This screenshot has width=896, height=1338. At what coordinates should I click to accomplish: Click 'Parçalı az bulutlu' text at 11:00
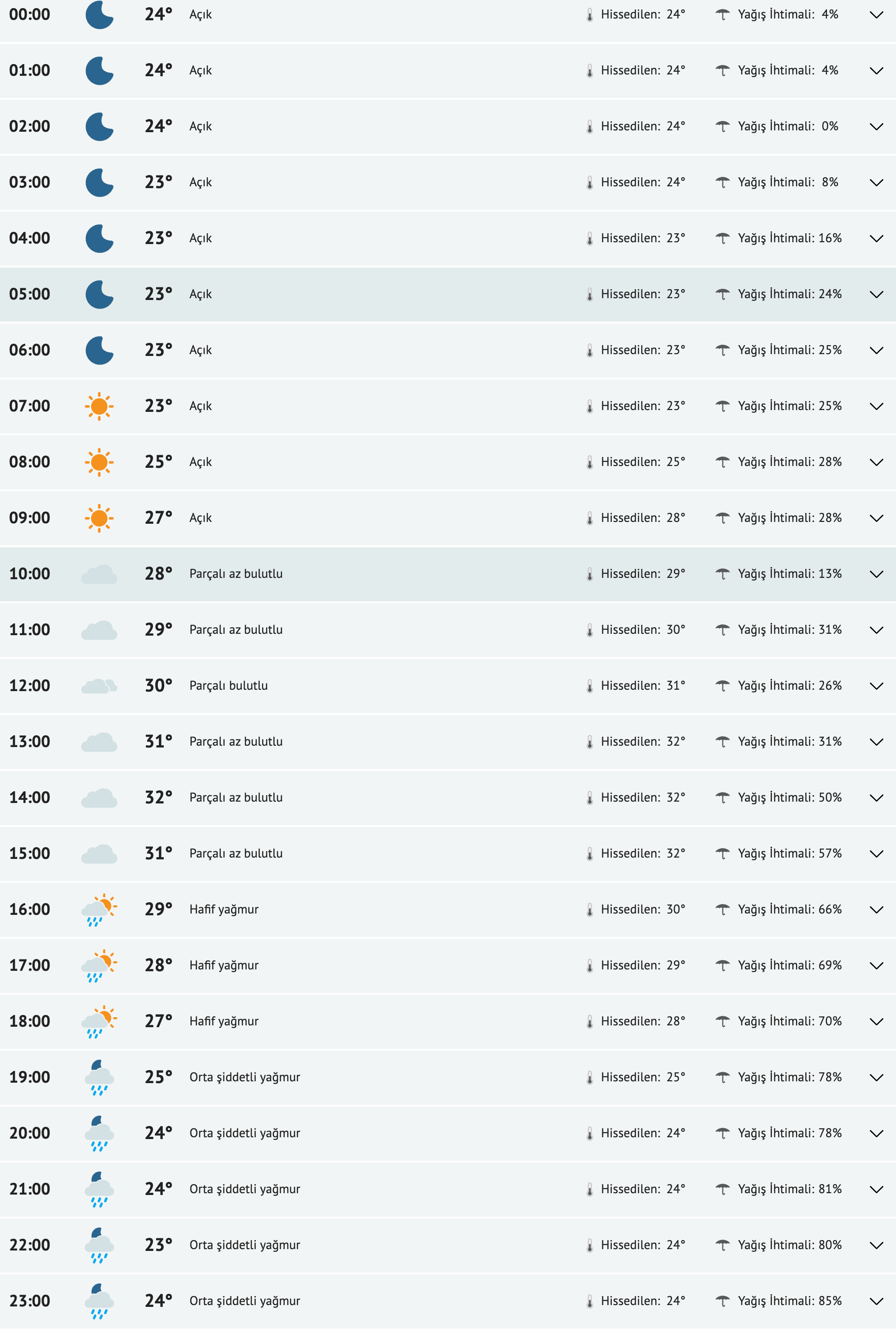coord(236,630)
